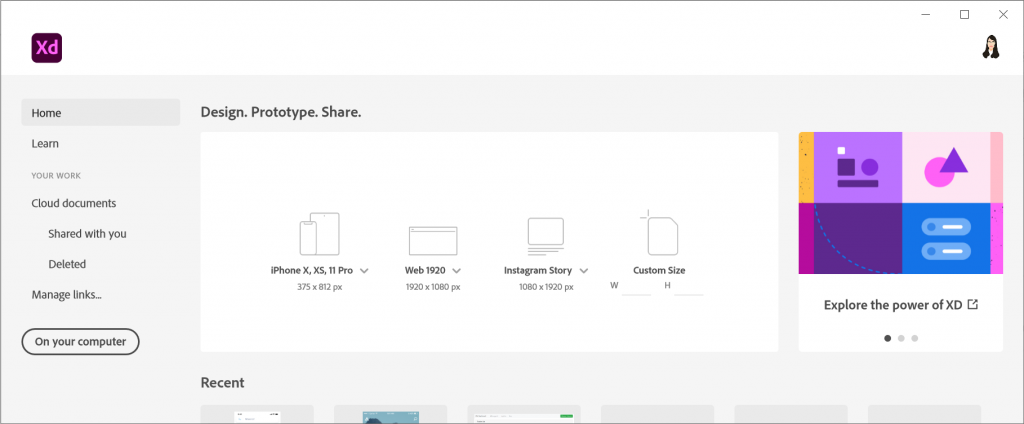Screen dimensions: 1024x424
Task: Open the user profile avatar
Action: point(991,47)
